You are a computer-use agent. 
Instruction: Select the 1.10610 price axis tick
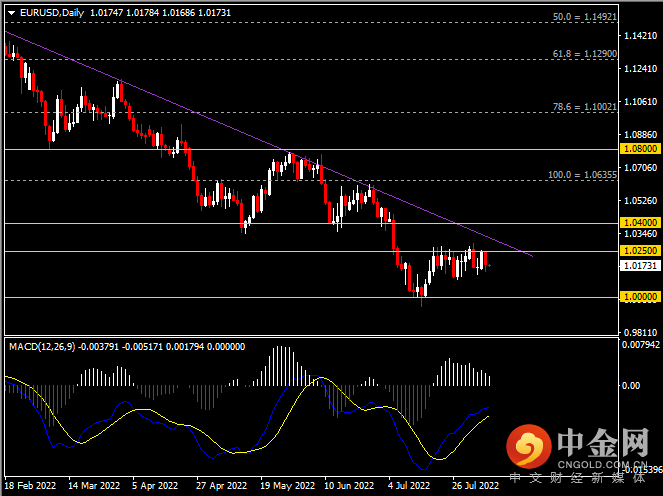(x=641, y=101)
